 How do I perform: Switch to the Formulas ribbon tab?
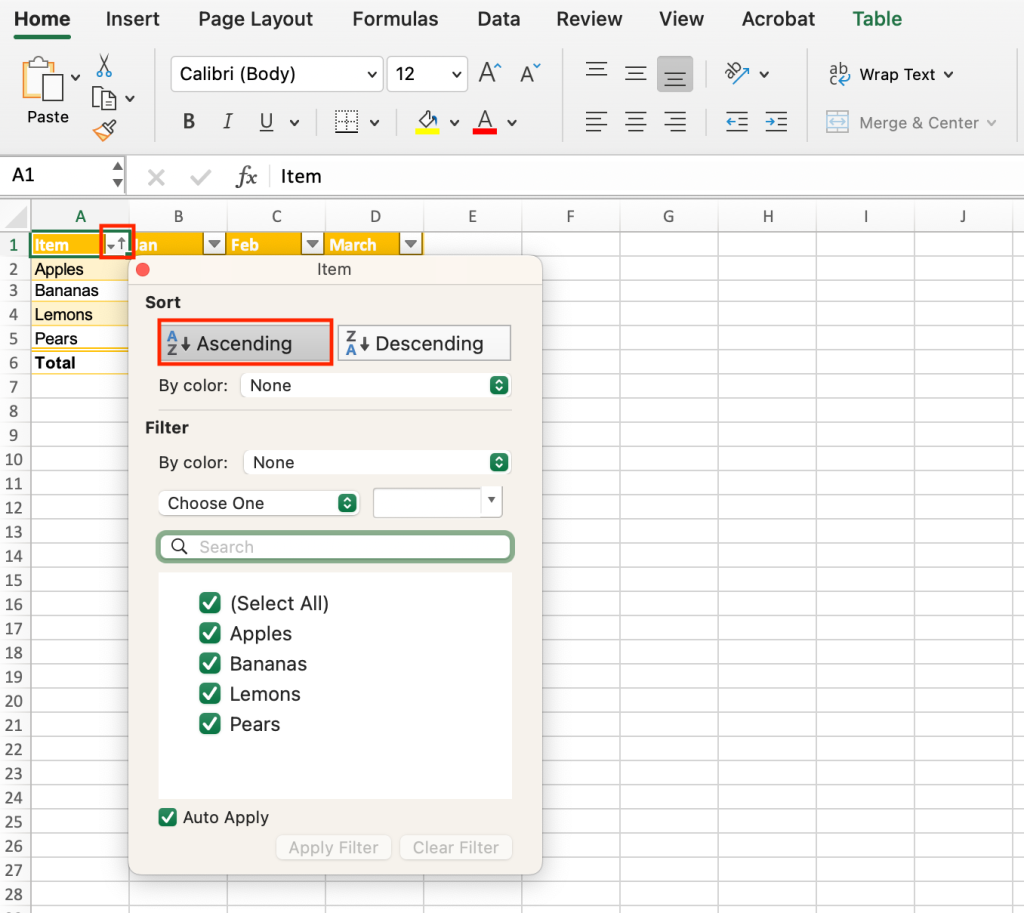coord(395,18)
